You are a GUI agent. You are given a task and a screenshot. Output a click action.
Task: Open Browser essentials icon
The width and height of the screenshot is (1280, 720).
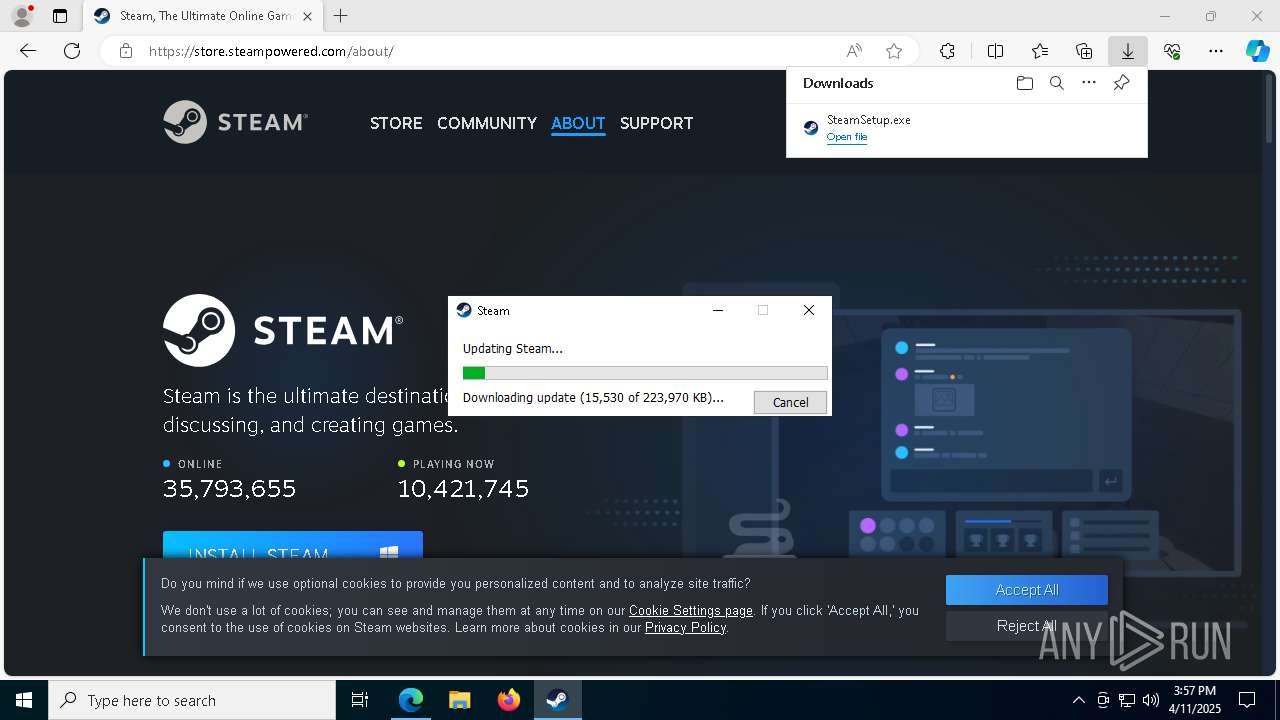click(x=1172, y=51)
